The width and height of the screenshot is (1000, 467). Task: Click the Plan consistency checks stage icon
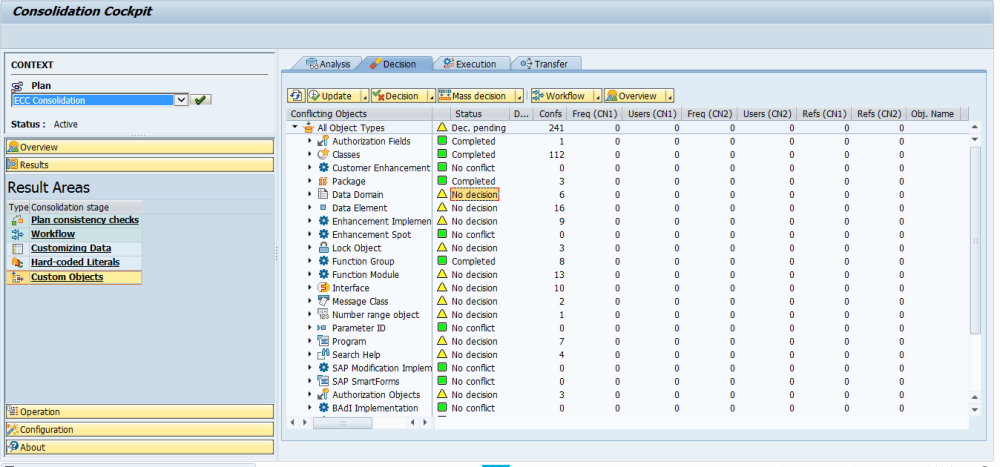[x=17, y=219]
